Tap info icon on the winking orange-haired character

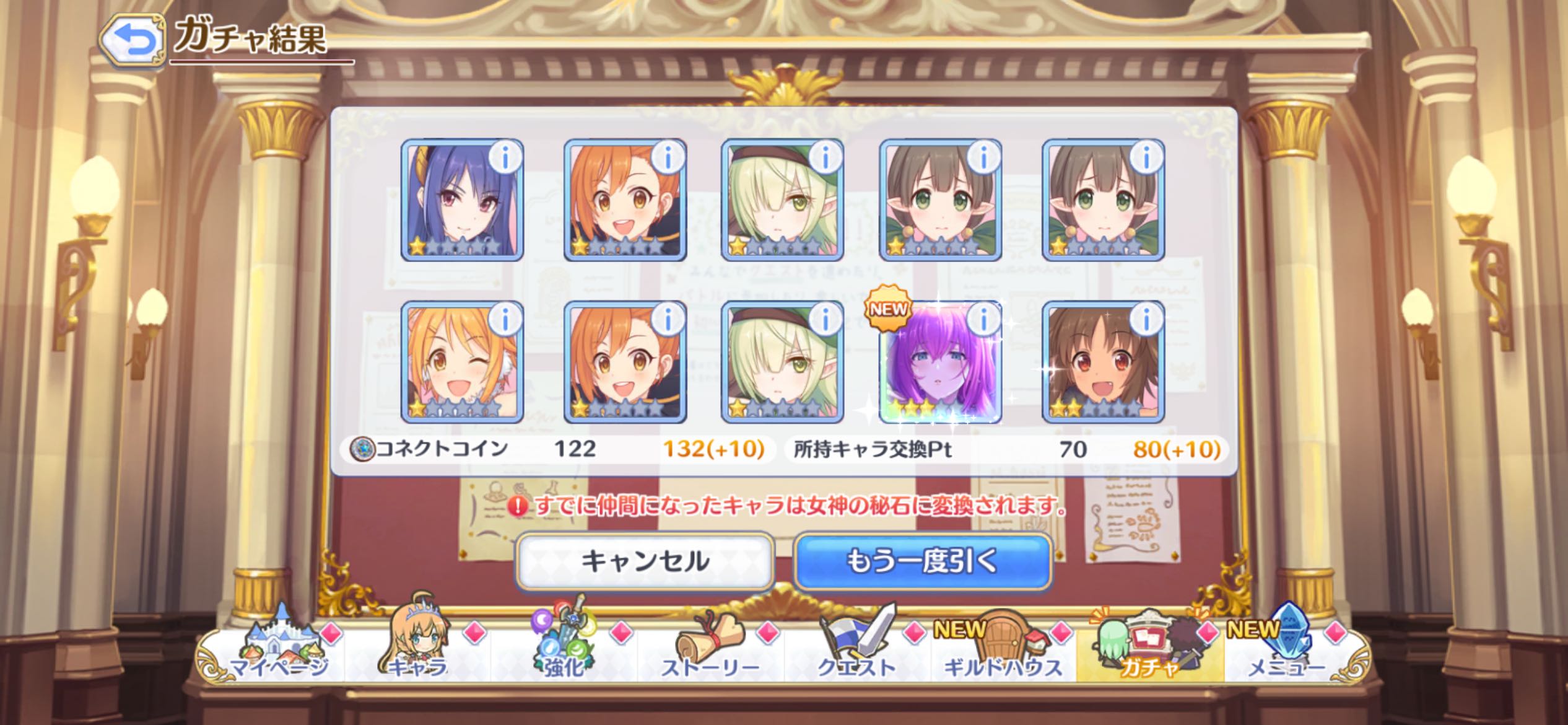pyautogui.click(x=505, y=320)
